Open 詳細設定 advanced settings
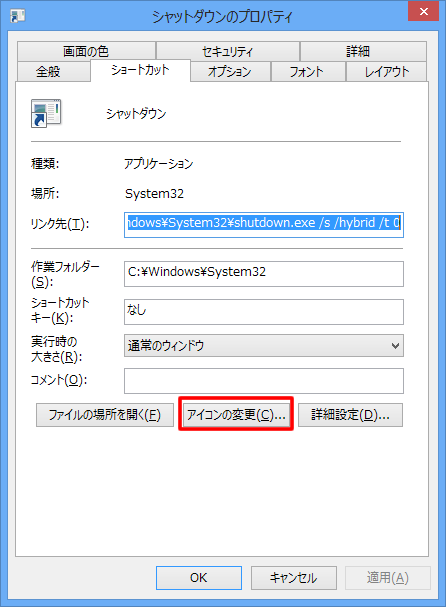446x607 pixels. tap(350, 415)
